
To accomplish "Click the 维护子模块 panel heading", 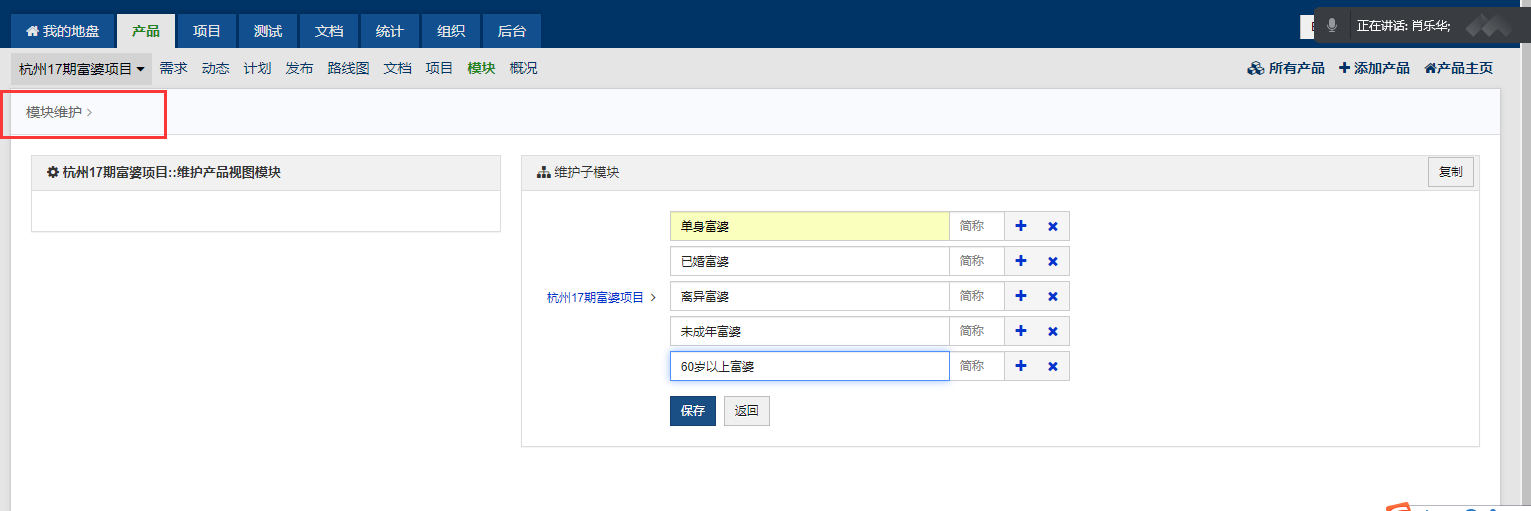I will [x=578, y=172].
